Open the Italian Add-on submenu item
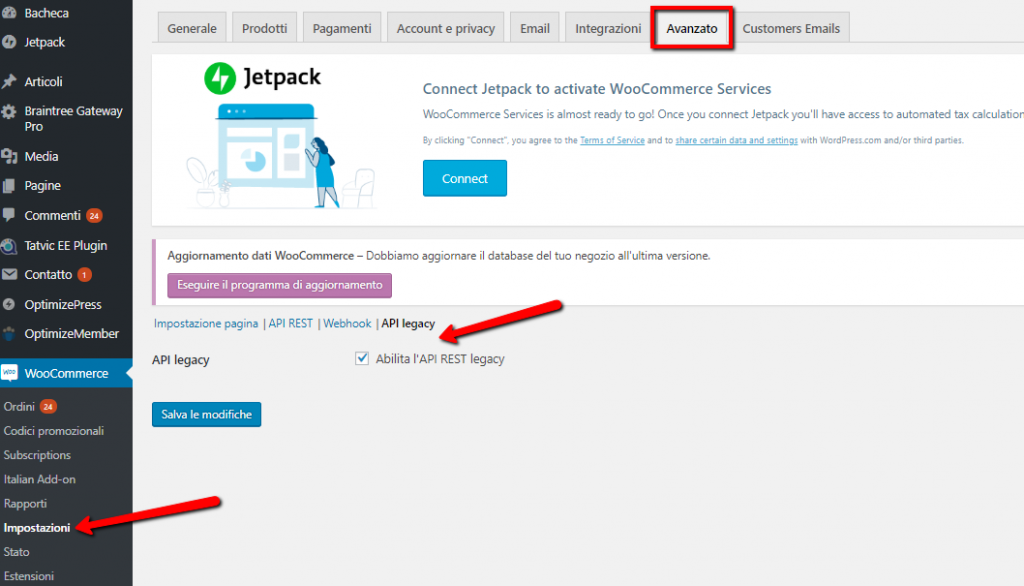 [40, 480]
